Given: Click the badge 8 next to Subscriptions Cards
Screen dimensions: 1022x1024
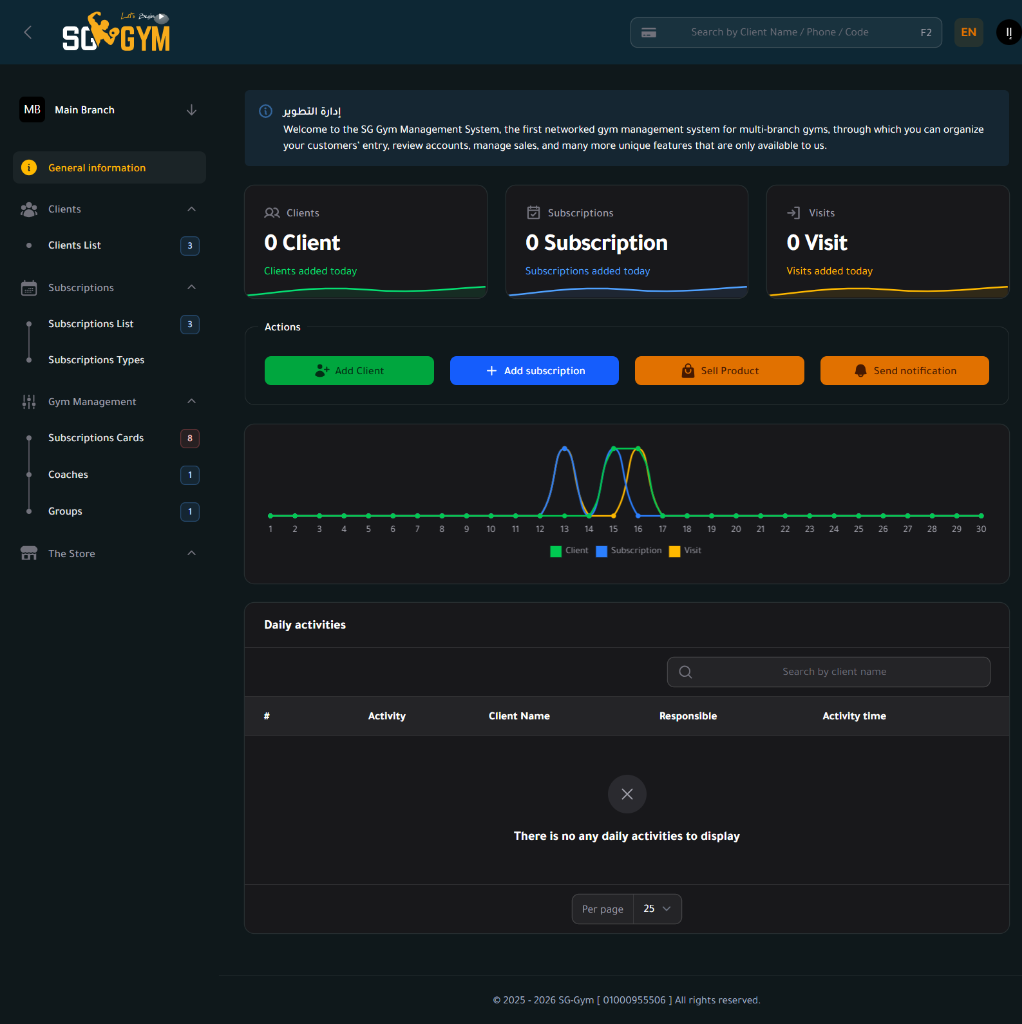Looking at the screenshot, I should pos(190,438).
